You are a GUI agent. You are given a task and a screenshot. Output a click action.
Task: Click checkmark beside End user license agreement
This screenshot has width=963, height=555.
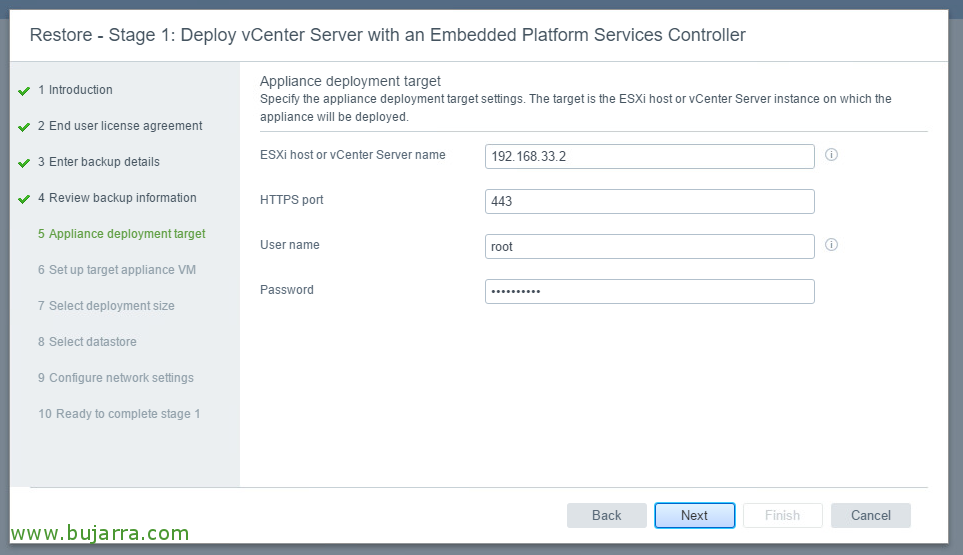click(24, 127)
